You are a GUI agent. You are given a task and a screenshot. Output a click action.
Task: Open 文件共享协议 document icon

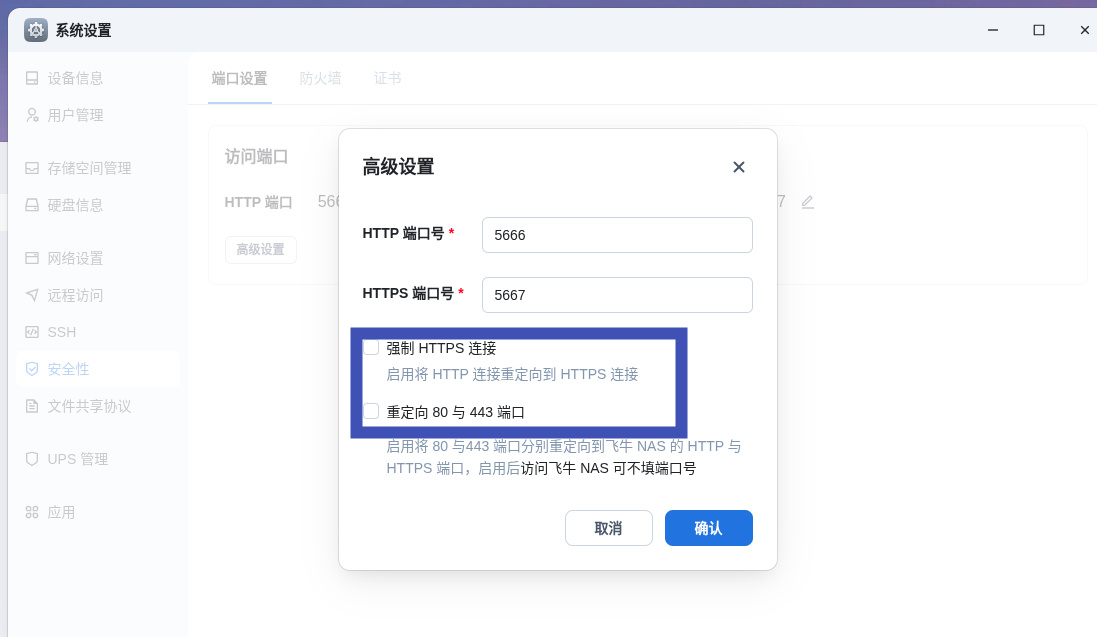tap(32, 406)
